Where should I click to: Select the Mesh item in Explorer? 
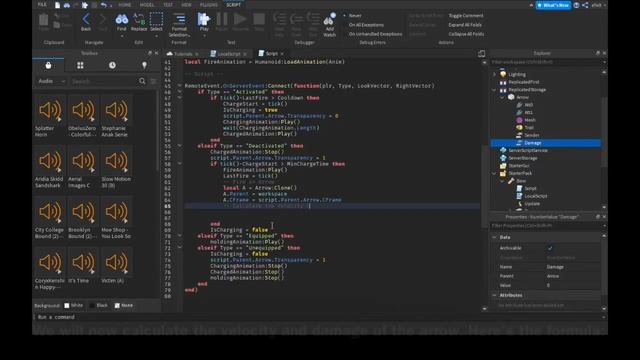pyautogui.click(x=526, y=120)
